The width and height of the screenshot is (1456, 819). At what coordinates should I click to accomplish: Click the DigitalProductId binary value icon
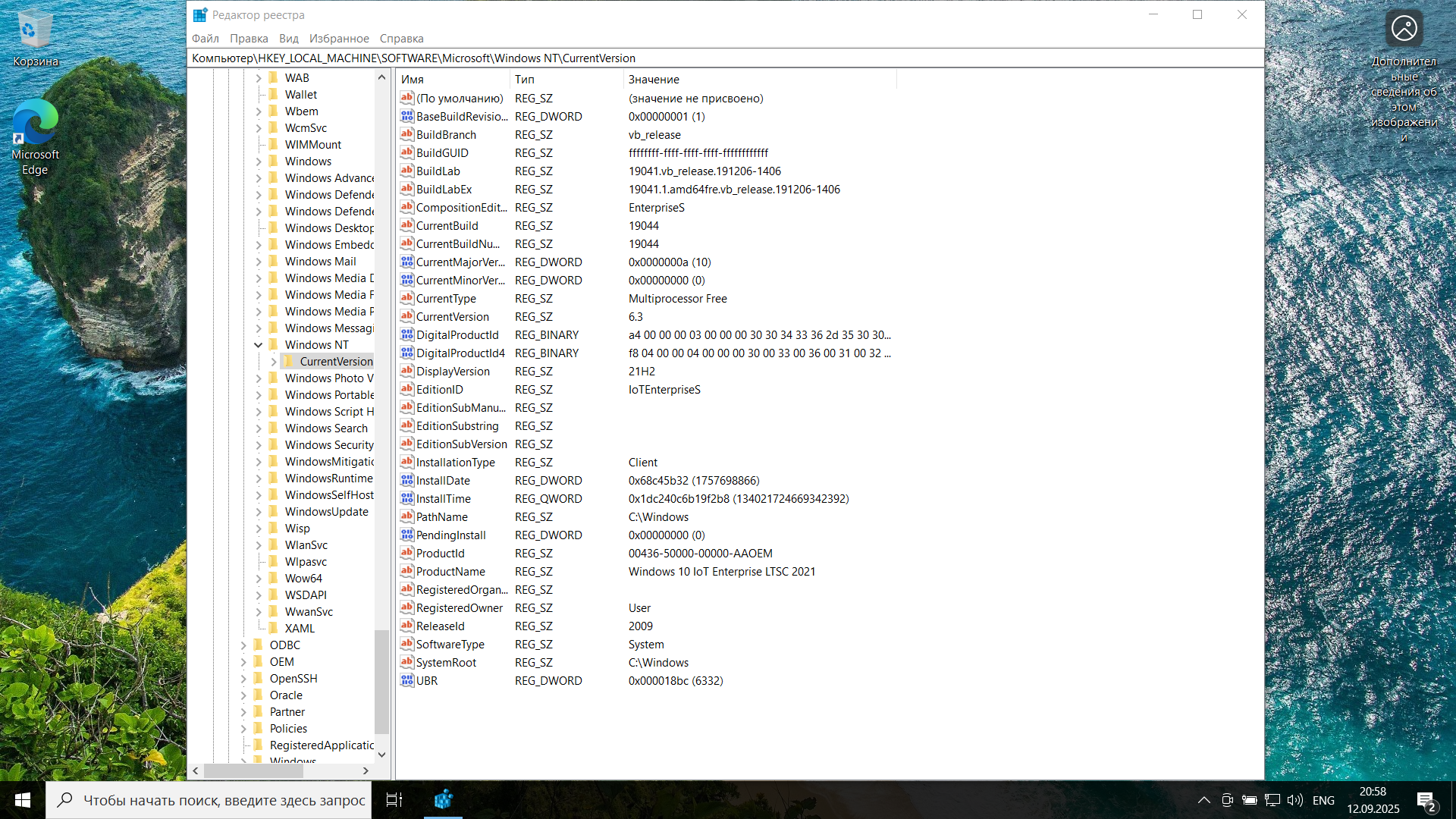coord(407,334)
